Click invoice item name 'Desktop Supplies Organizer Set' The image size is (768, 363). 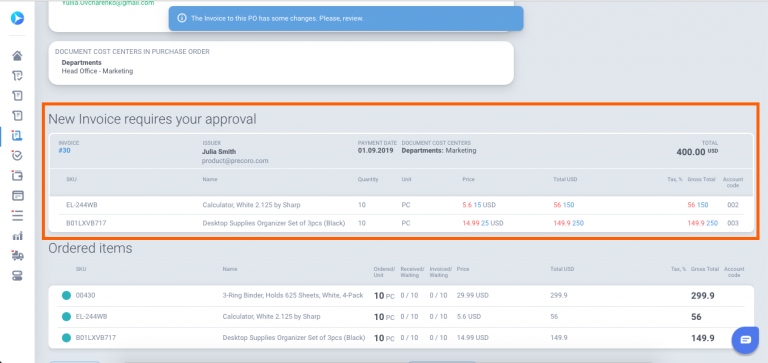[274, 223]
